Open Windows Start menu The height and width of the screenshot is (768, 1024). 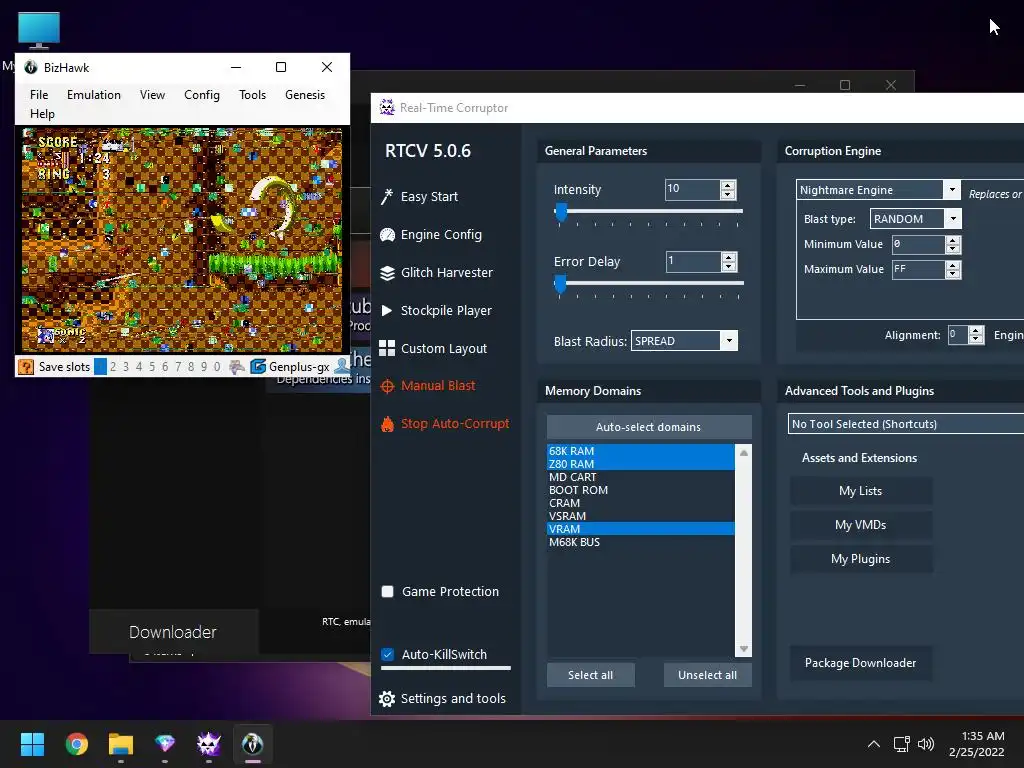(32, 744)
